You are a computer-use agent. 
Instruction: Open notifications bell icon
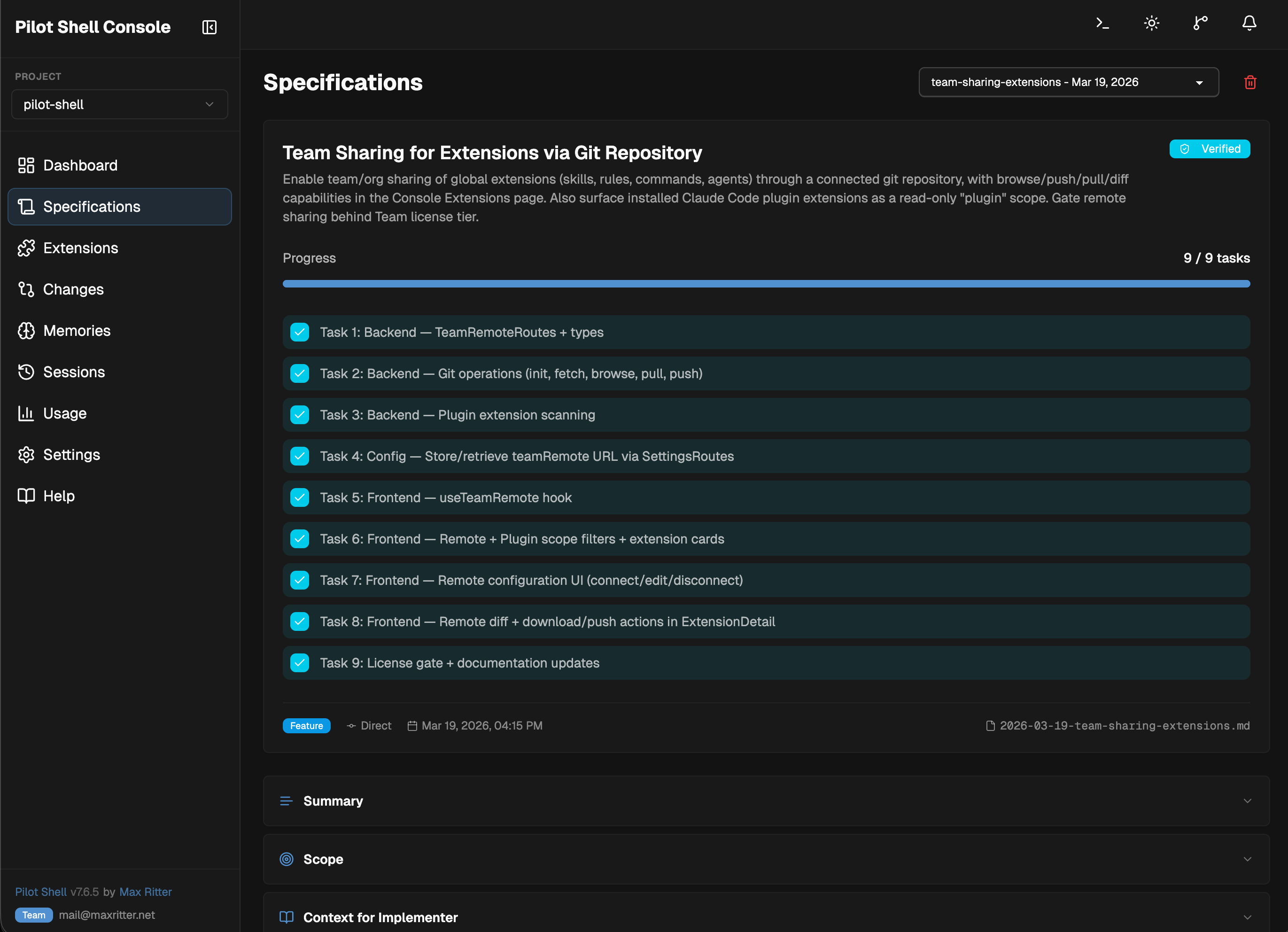[x=1249, y=23]
